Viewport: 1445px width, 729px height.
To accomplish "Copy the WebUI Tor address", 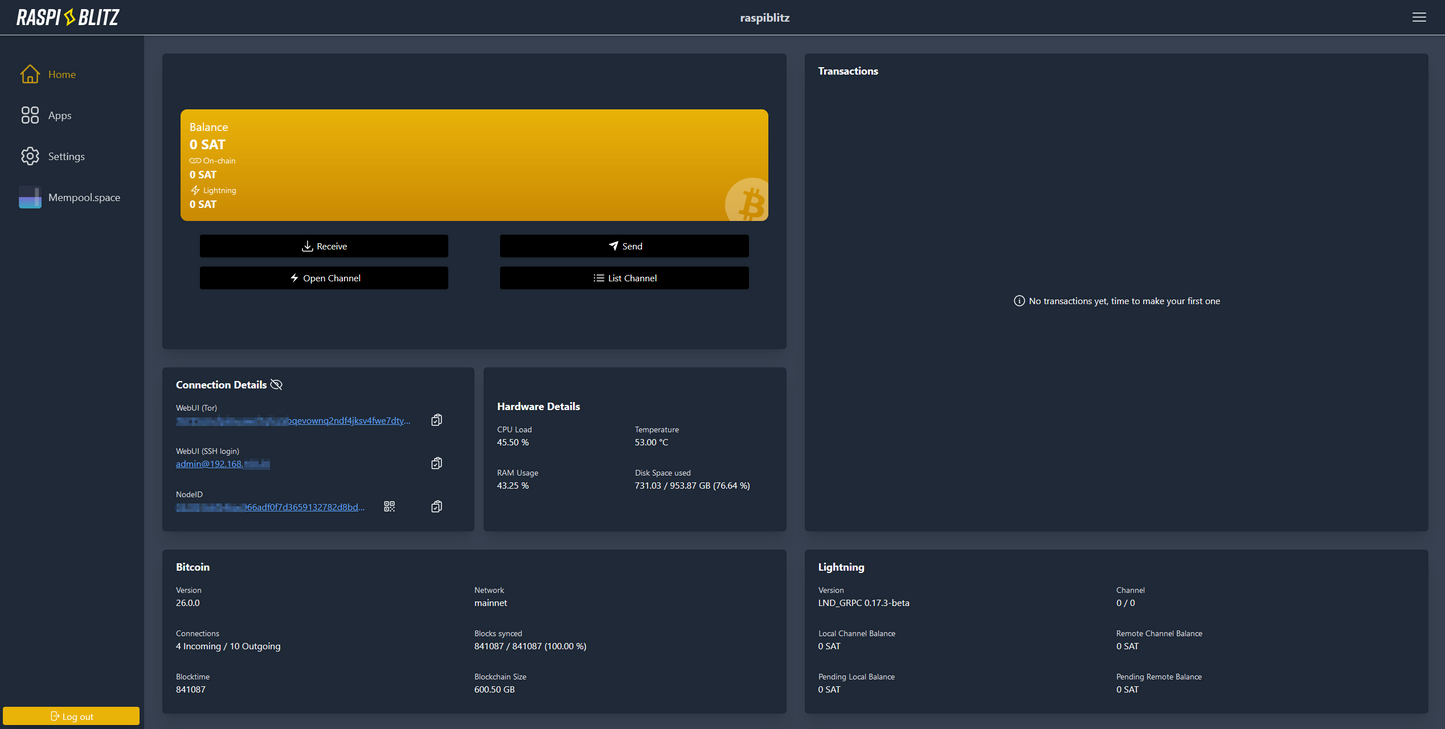I will coord(436,421).
